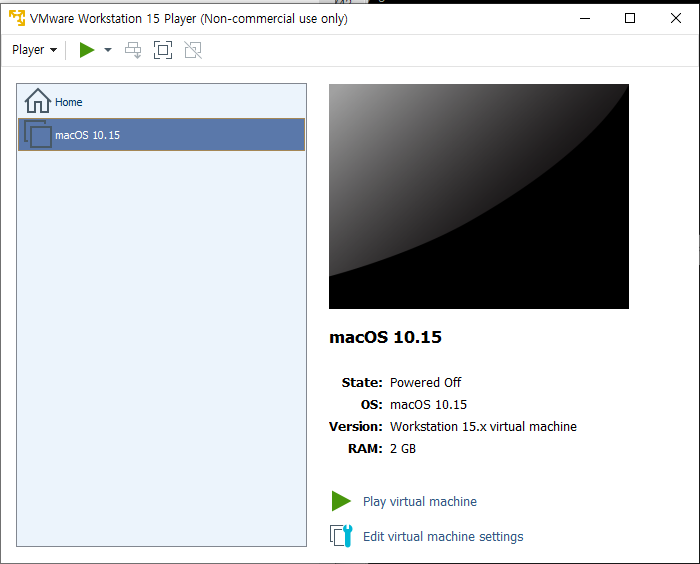Click the Home house icon in library
Image resolution: width=700 pixels, height=564 pixels.
pos(37,101)
